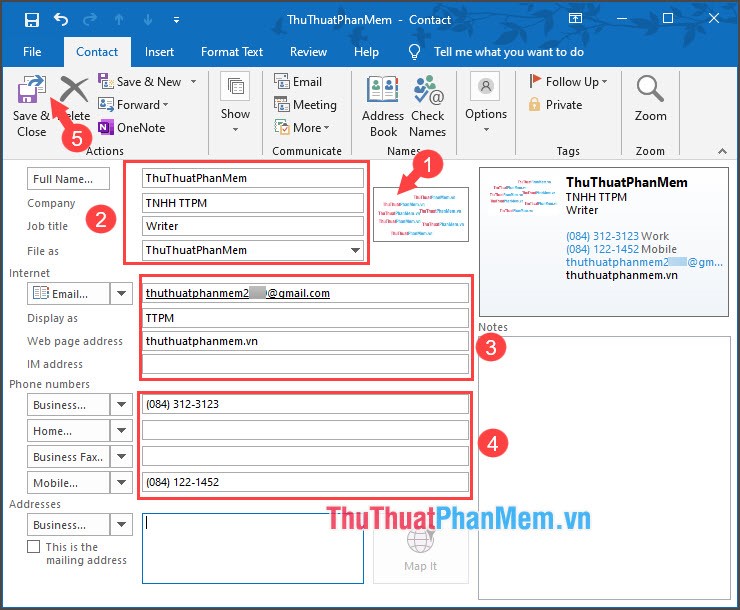This screenshot has height=610, width=740.
Task: Open the More dropdown in Communicate
Action: pos(302,127)
